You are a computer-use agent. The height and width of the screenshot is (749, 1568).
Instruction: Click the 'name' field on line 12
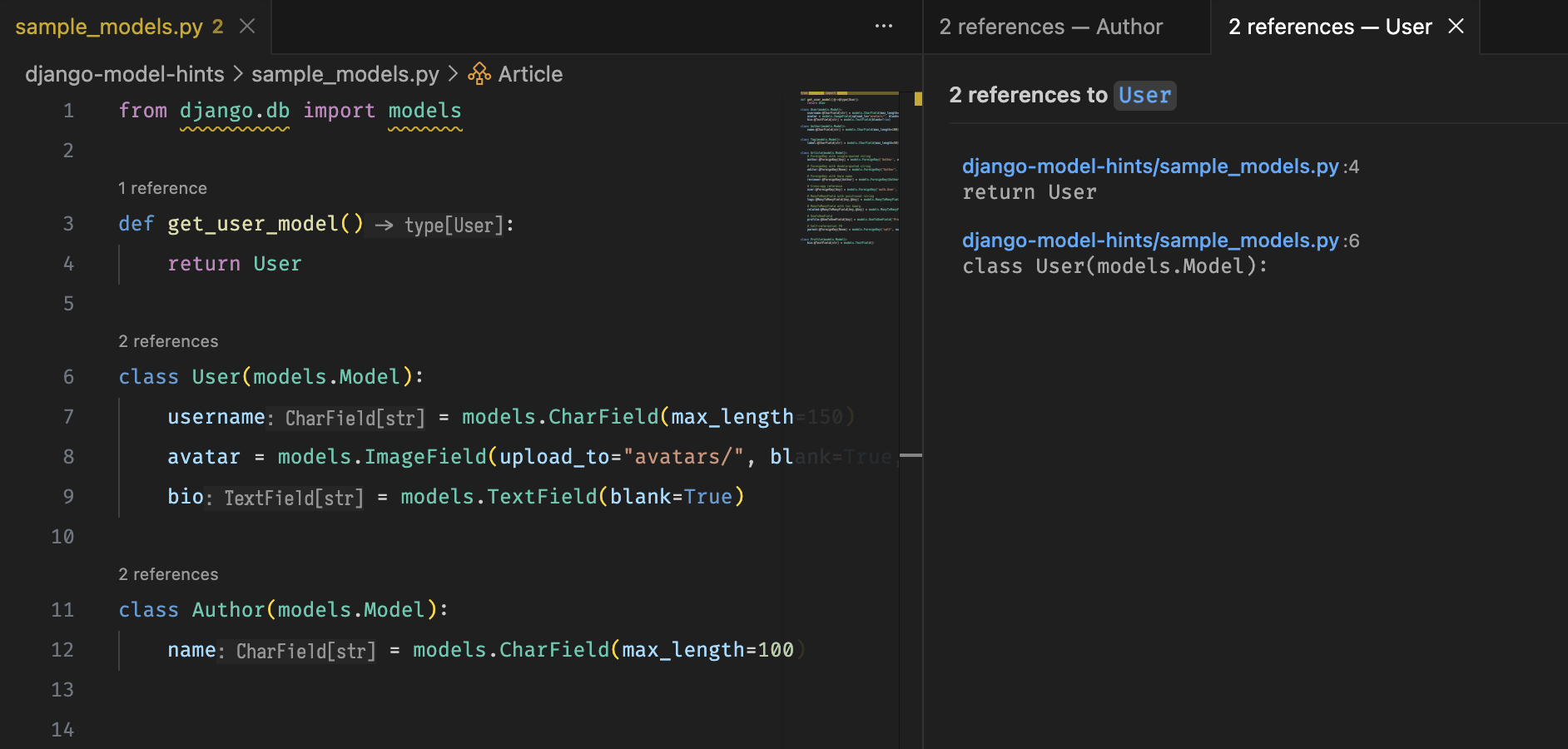tap(191, 650)
